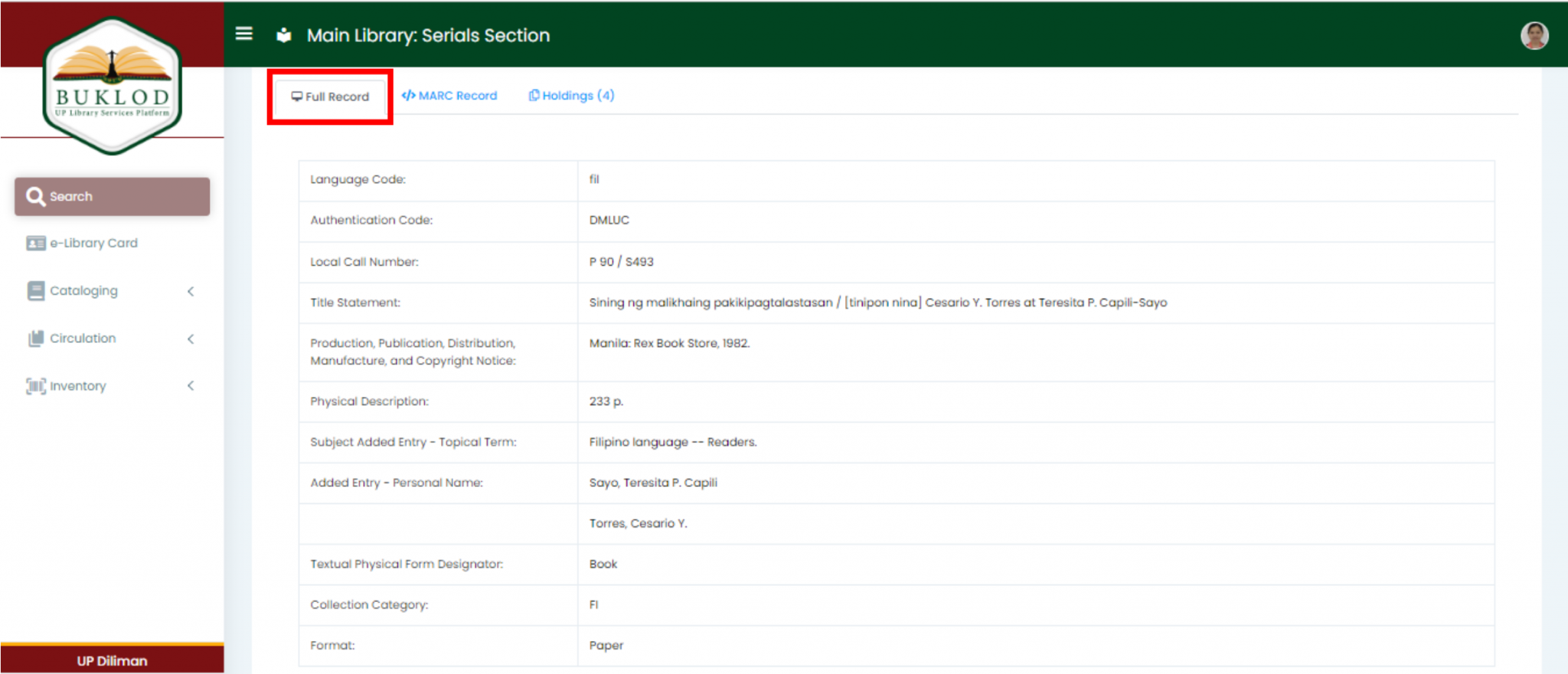Open the Holdings (4) tab
Screen dimensions: 1568x674
[571, 96]
